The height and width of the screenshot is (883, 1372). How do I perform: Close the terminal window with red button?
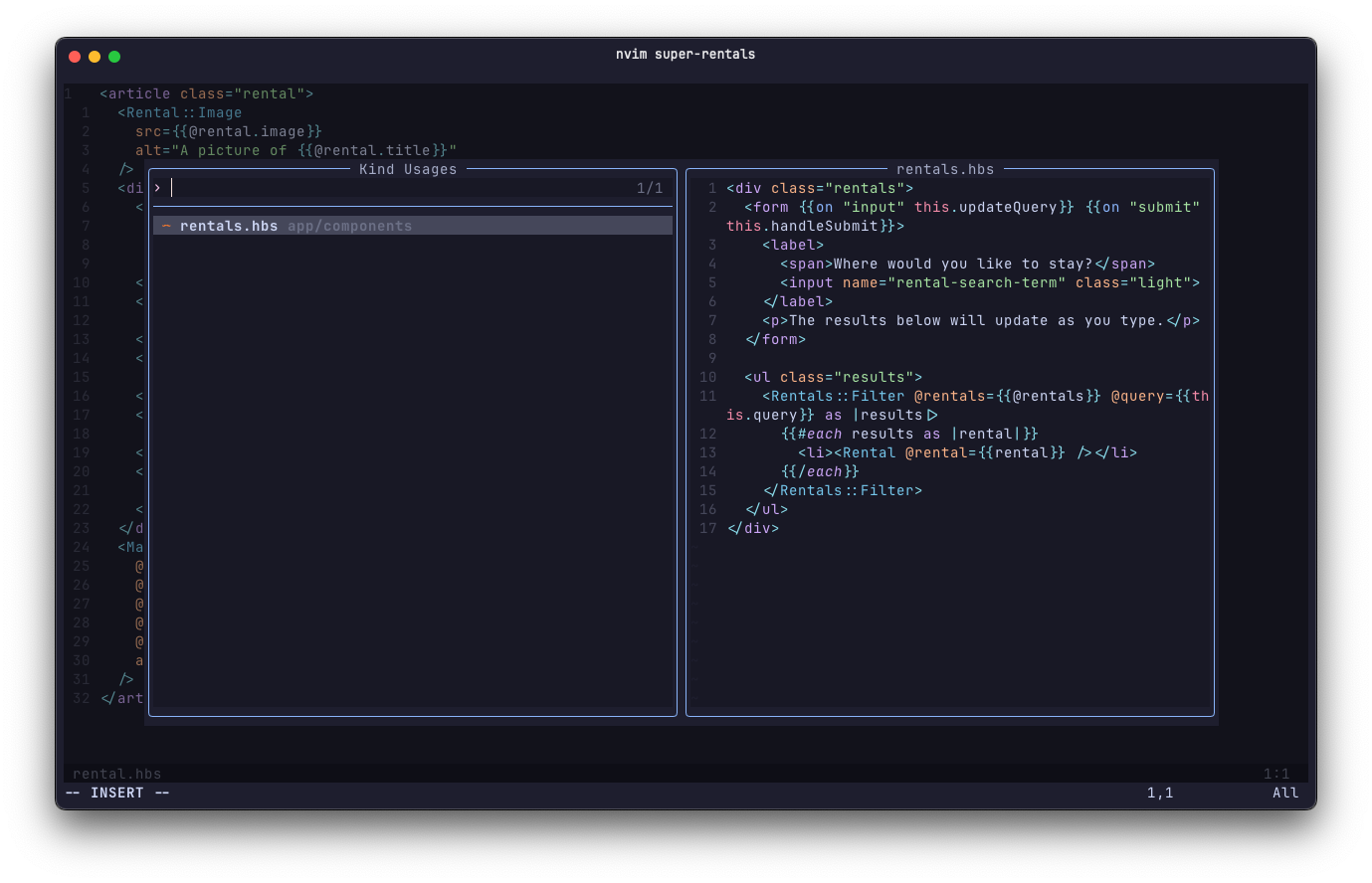[75, 57]
